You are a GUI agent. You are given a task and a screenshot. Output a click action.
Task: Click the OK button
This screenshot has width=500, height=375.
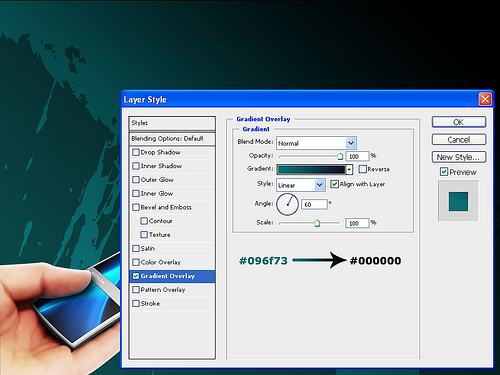click(459, 122)
